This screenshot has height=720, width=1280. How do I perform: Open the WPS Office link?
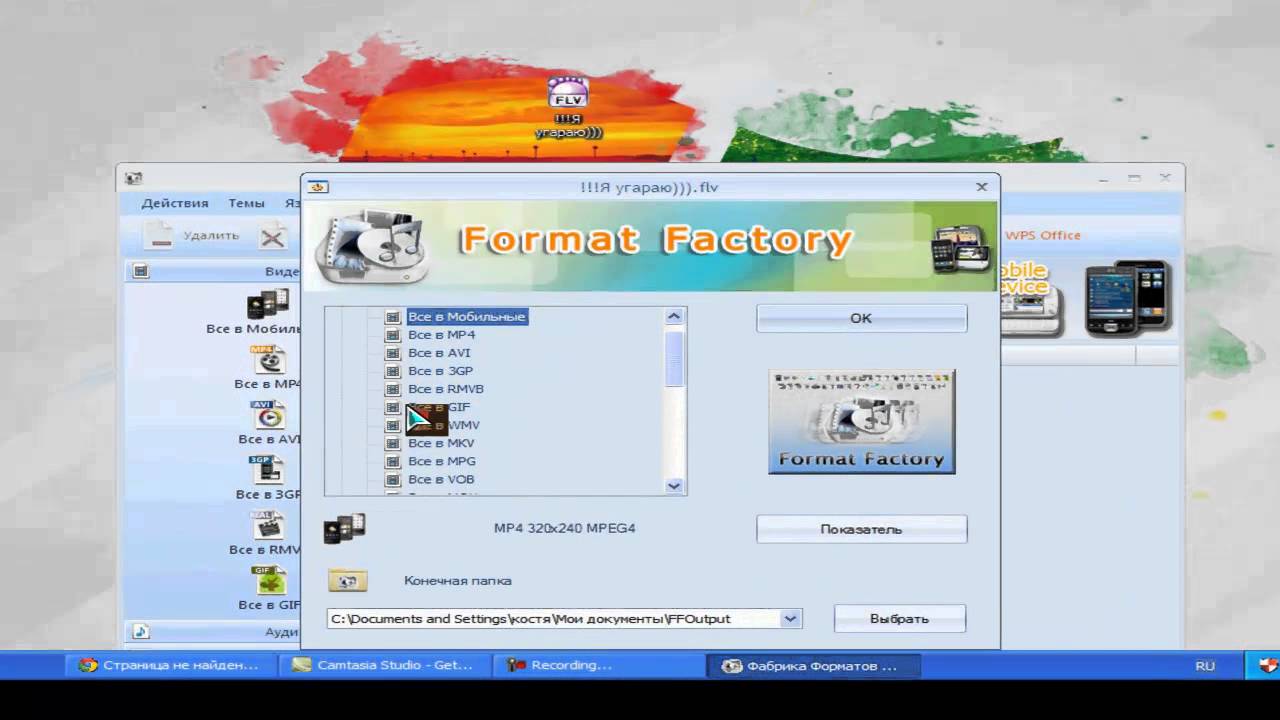[1043, 236]
